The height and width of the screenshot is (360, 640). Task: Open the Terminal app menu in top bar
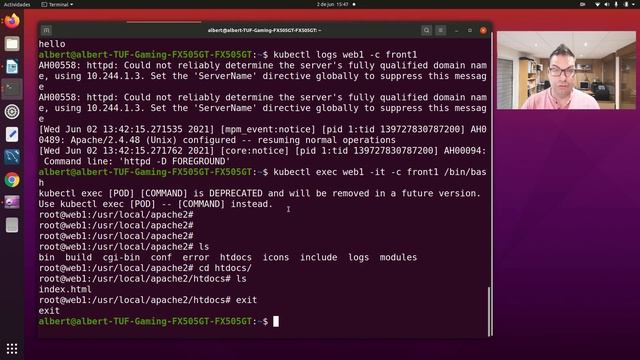click(x=58, y=4)
